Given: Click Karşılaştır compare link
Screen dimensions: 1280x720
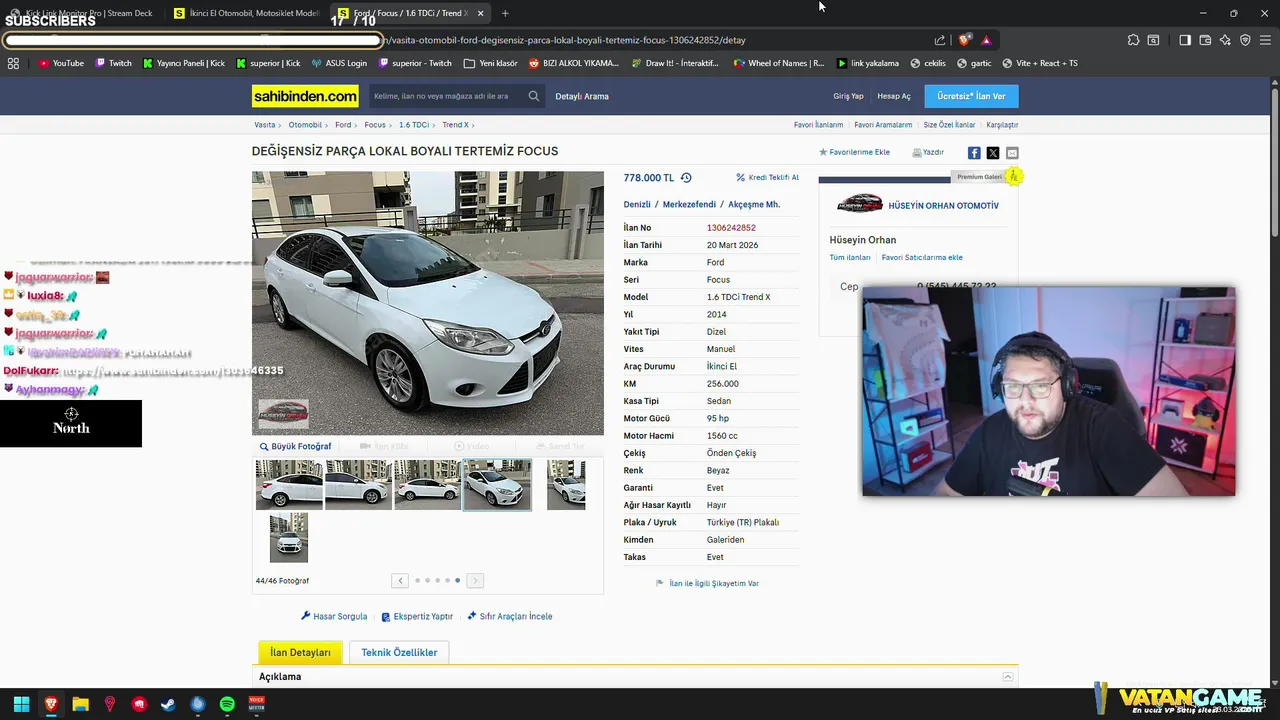Looking at the screenshot, I should click(x=1002, y=125).
